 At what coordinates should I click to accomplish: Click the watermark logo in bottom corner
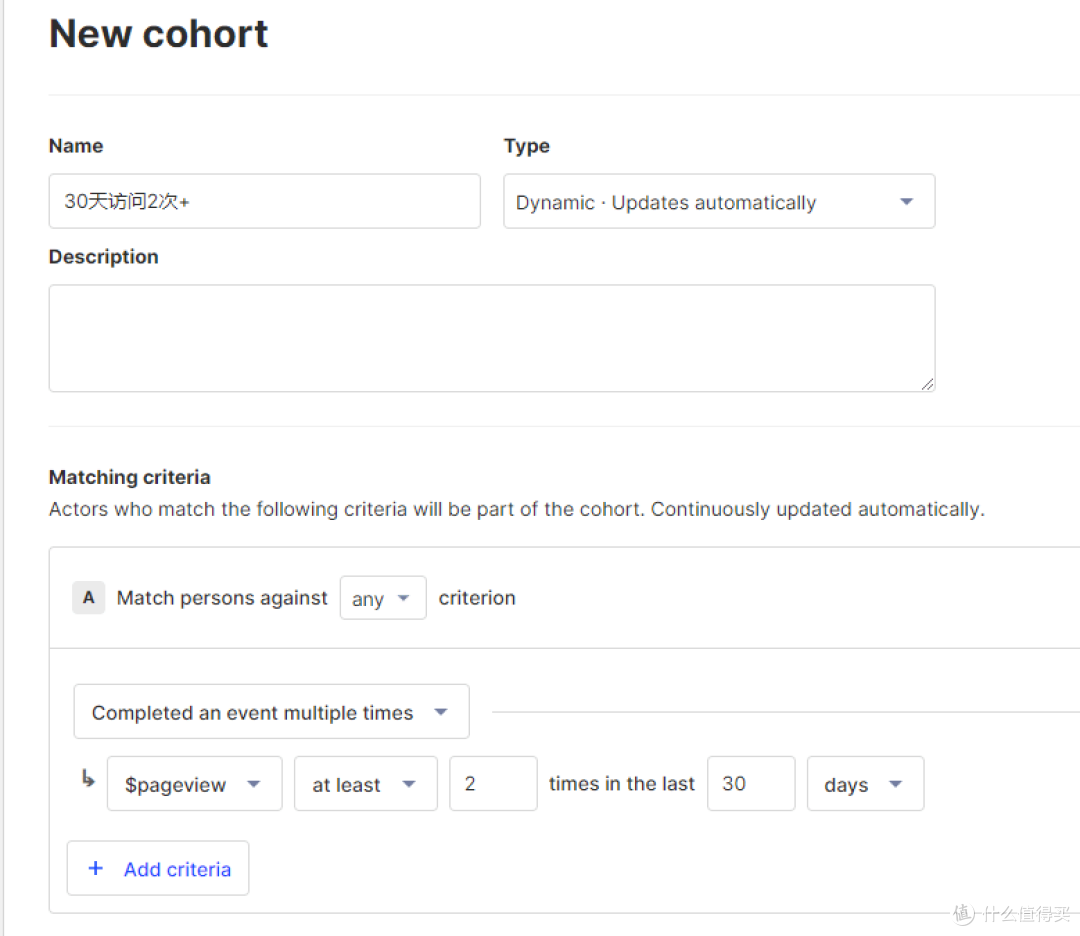click(963, 913)
